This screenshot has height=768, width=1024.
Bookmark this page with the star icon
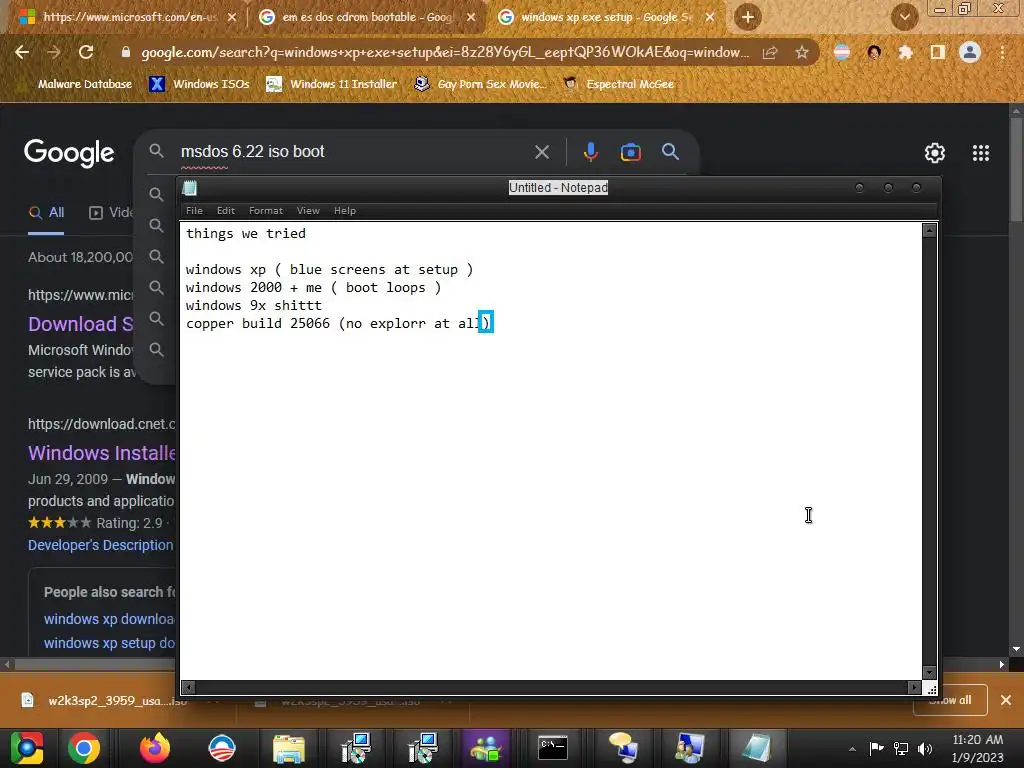[802, 52]
